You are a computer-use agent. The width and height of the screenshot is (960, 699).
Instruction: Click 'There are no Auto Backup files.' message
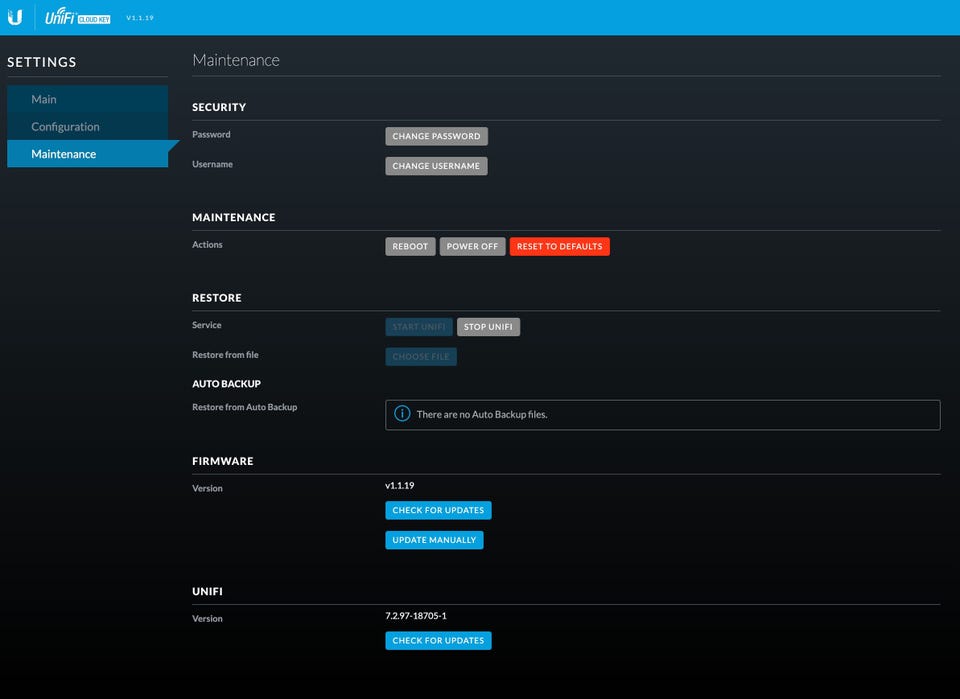point(482,414)
